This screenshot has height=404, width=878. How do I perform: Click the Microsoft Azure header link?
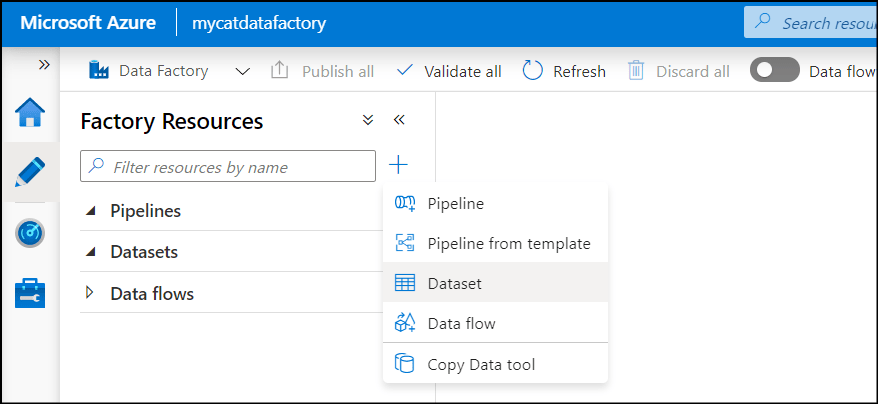pyautogui.click(x=88, y=23)
